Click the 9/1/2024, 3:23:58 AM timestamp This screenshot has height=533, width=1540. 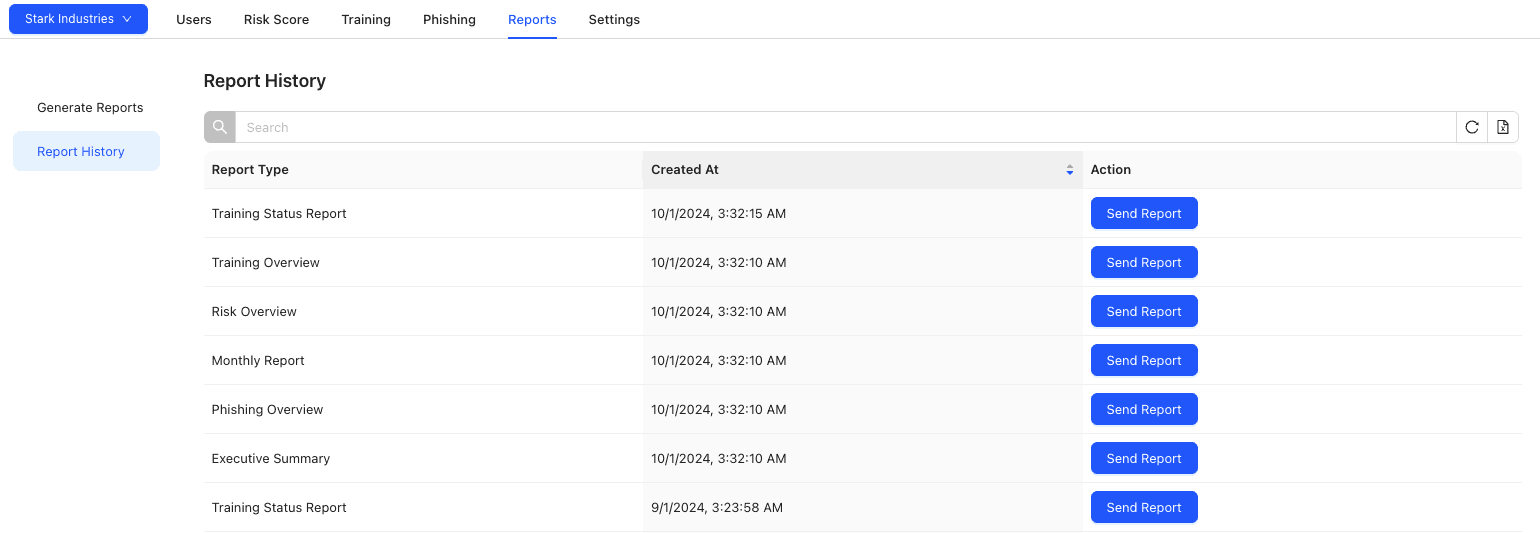pos(717,507)
